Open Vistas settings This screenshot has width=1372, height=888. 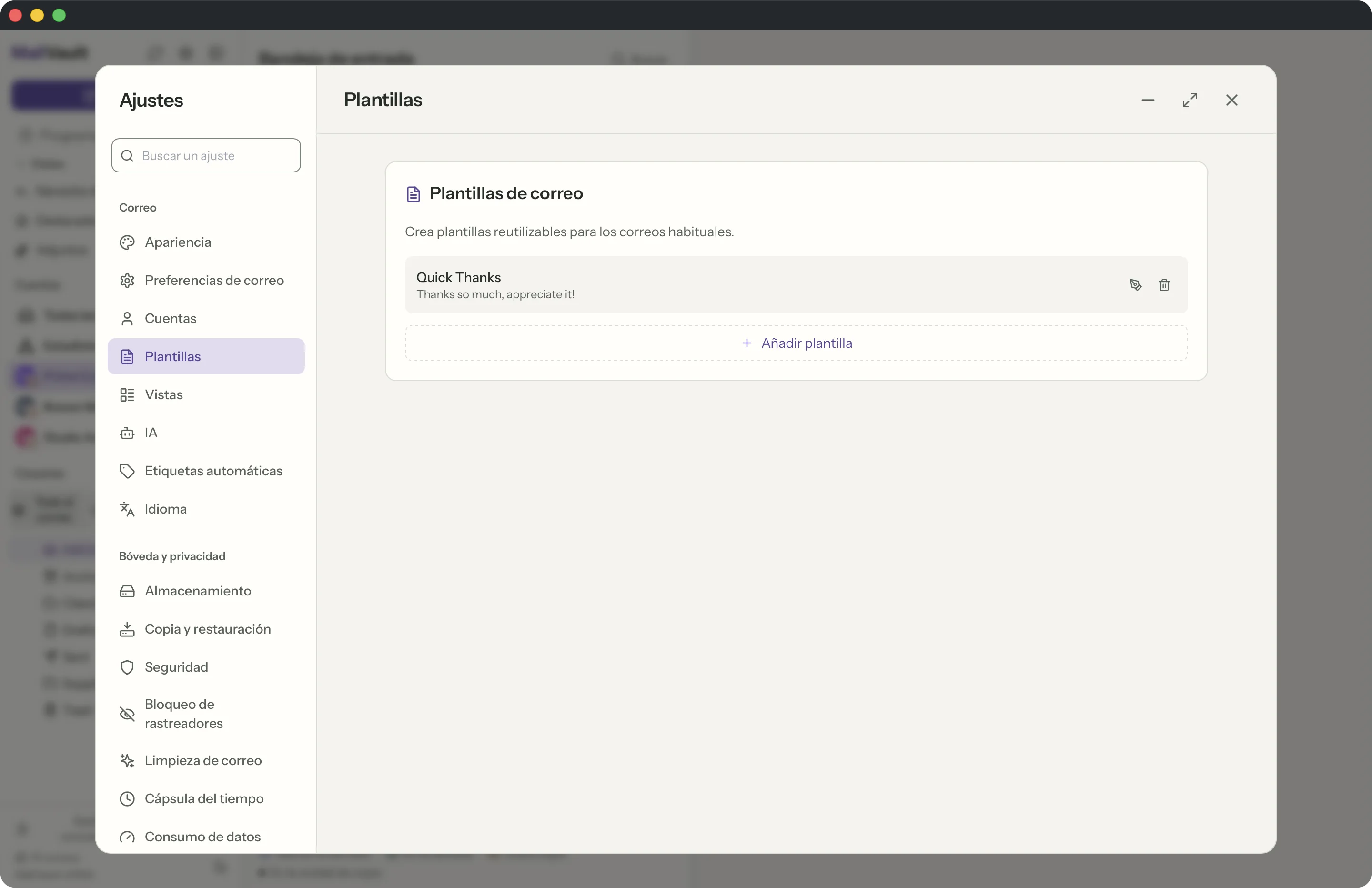point(206,394)
